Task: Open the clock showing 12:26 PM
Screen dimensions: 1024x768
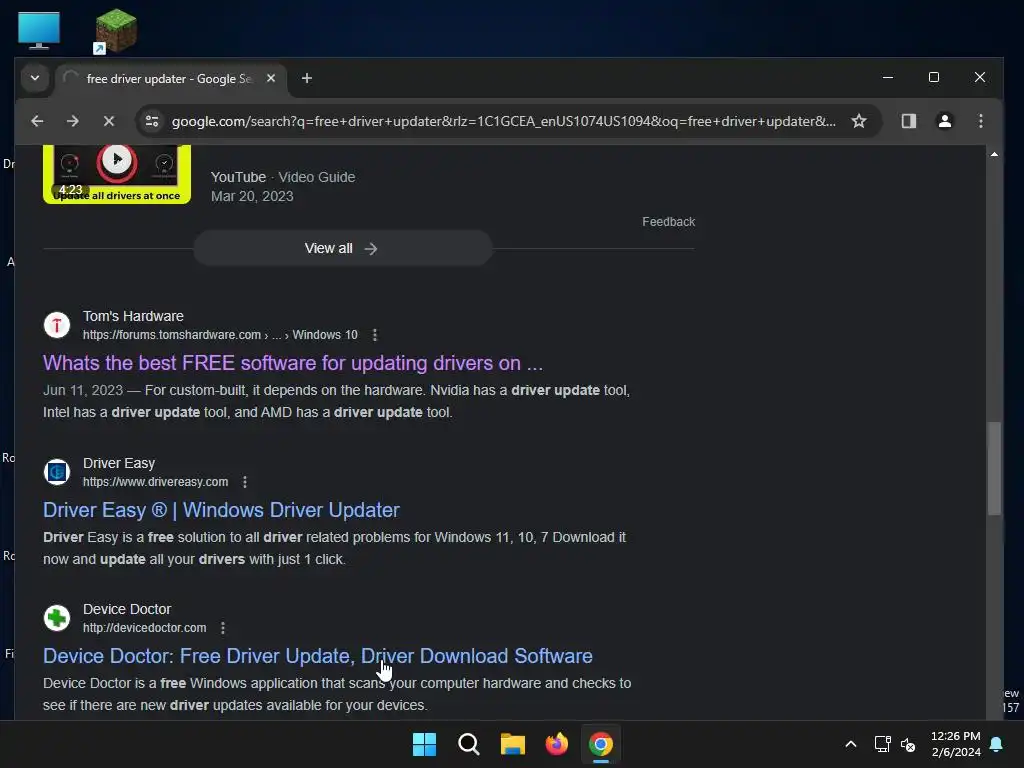Action: click(955, 744)
